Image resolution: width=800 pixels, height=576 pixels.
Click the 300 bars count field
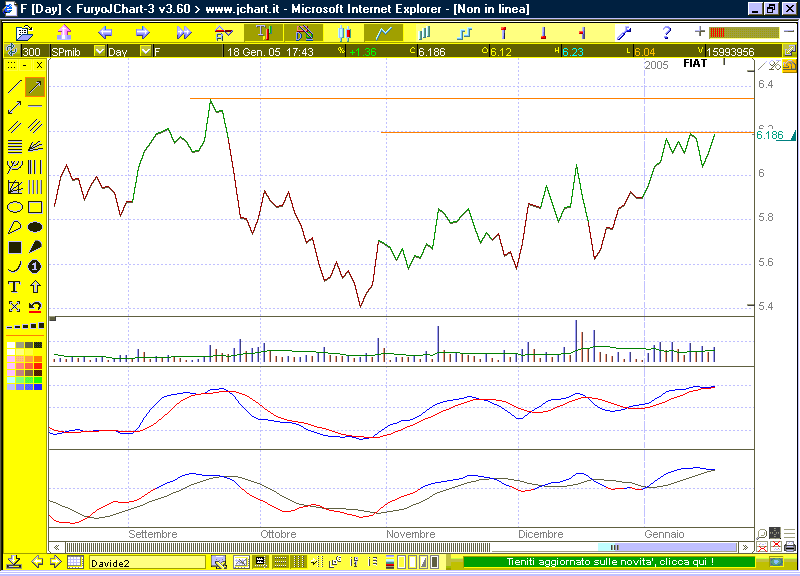[x=32, y=51]
